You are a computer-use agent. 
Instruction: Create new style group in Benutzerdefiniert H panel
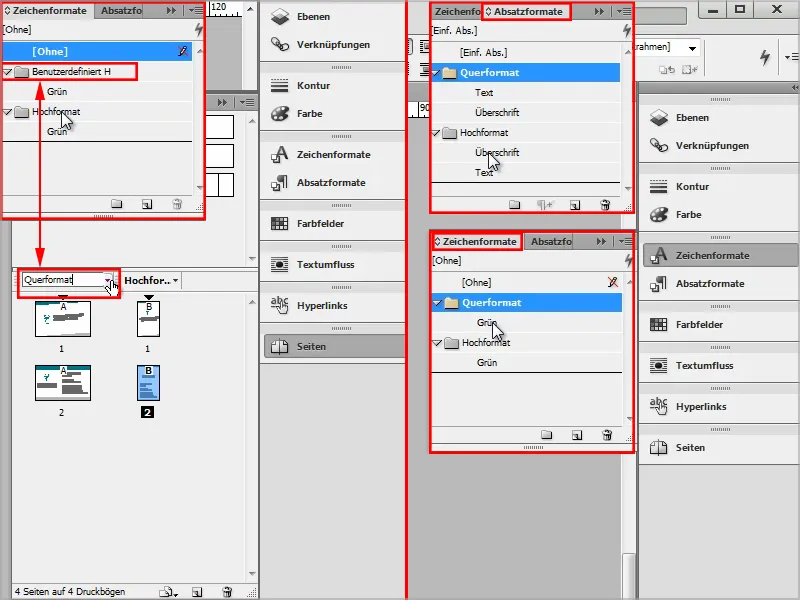(117, 204)
